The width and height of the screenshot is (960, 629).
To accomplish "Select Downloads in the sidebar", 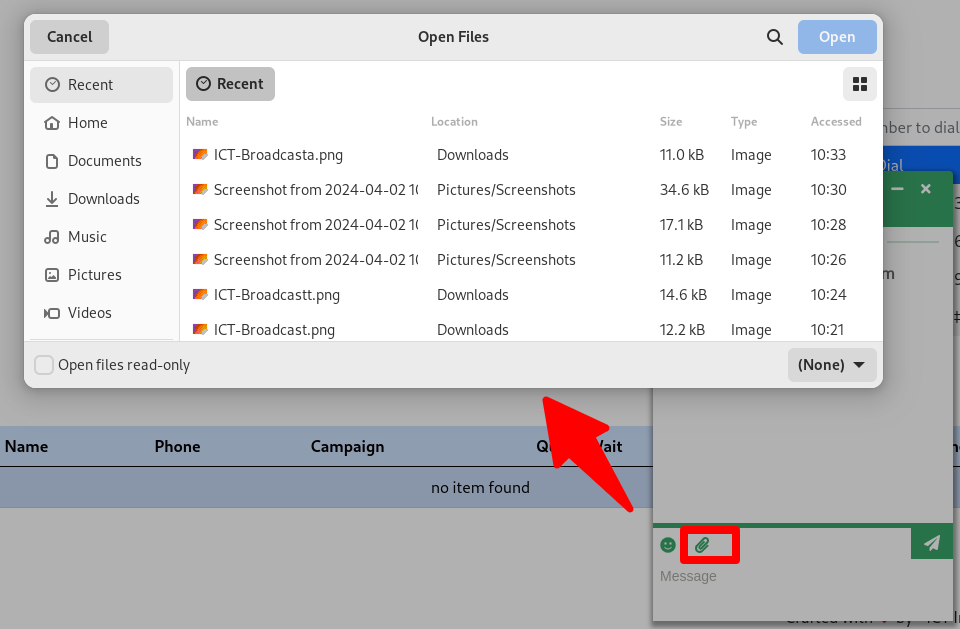I will (x=103, y=199).
